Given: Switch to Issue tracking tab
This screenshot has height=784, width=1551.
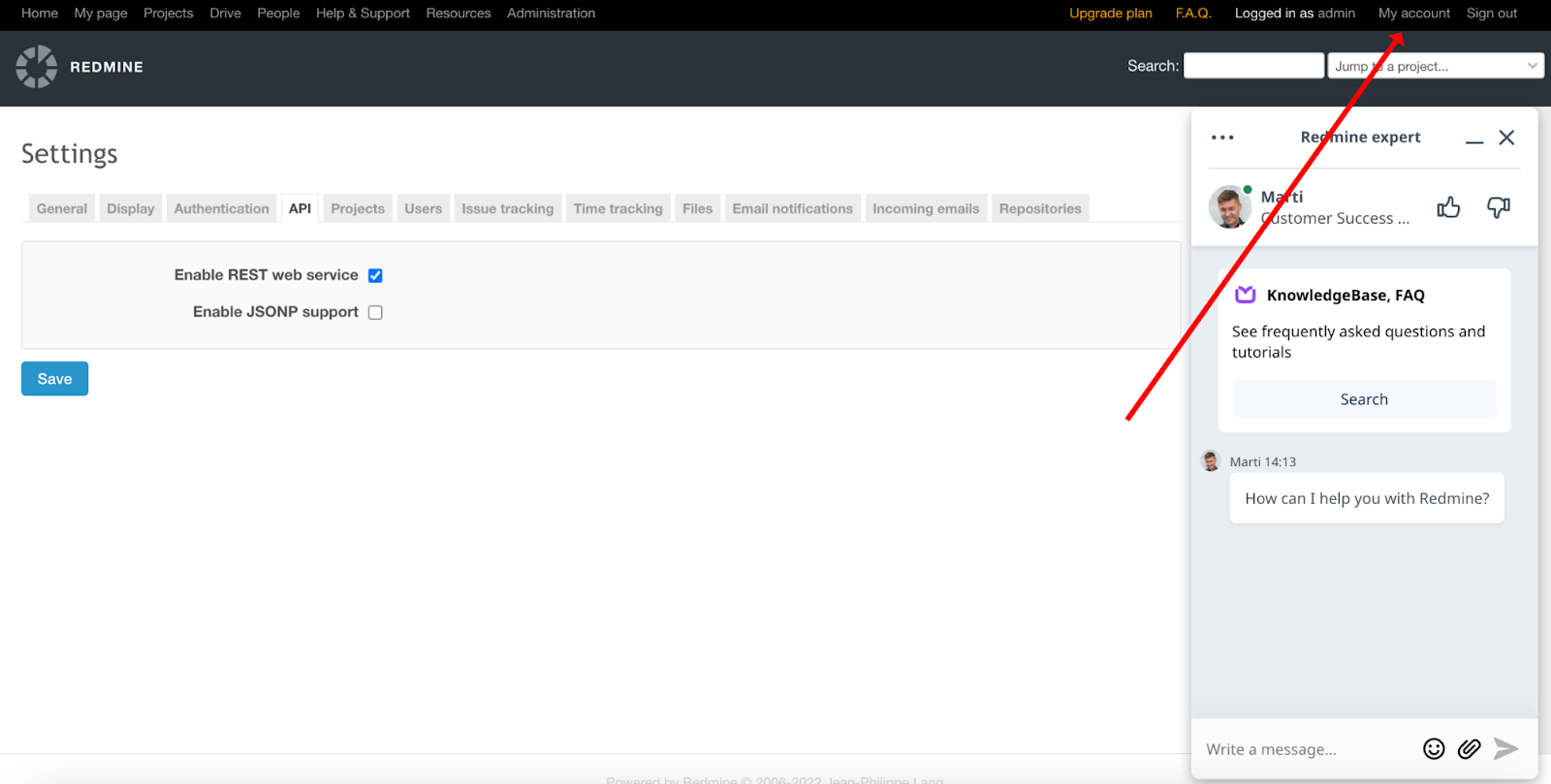Looking at the screenshot, I should pyautogui.click(x=508, y=208).
